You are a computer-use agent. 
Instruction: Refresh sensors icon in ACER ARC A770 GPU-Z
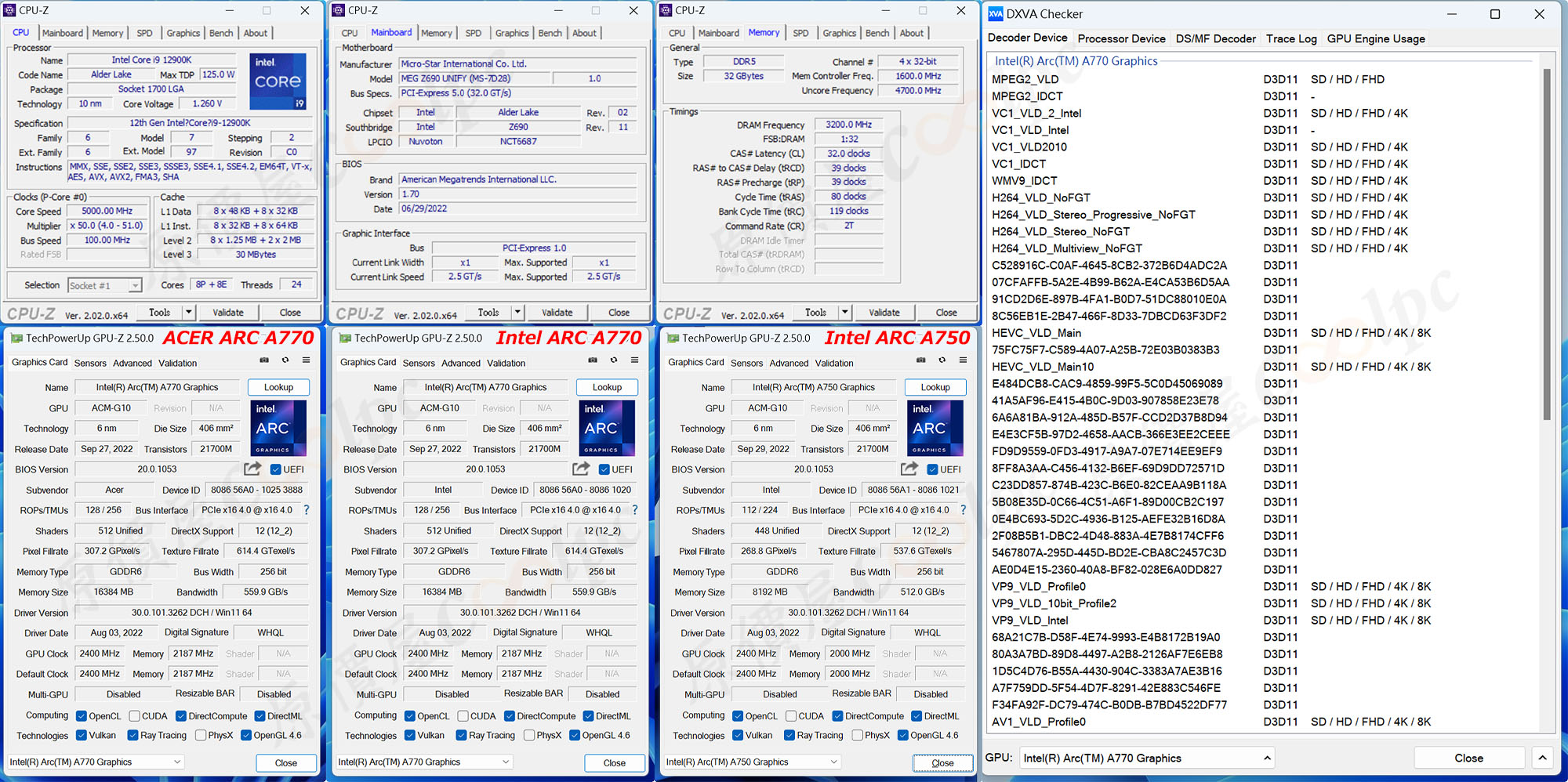click(x=285, y=360)
